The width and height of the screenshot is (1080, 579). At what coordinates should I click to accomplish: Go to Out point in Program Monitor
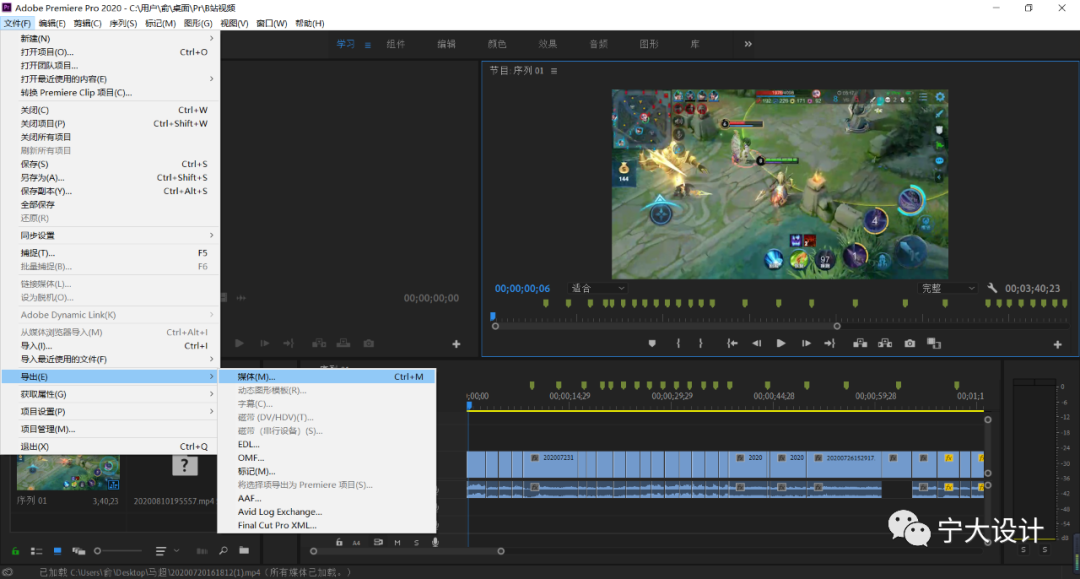point(830,344)
